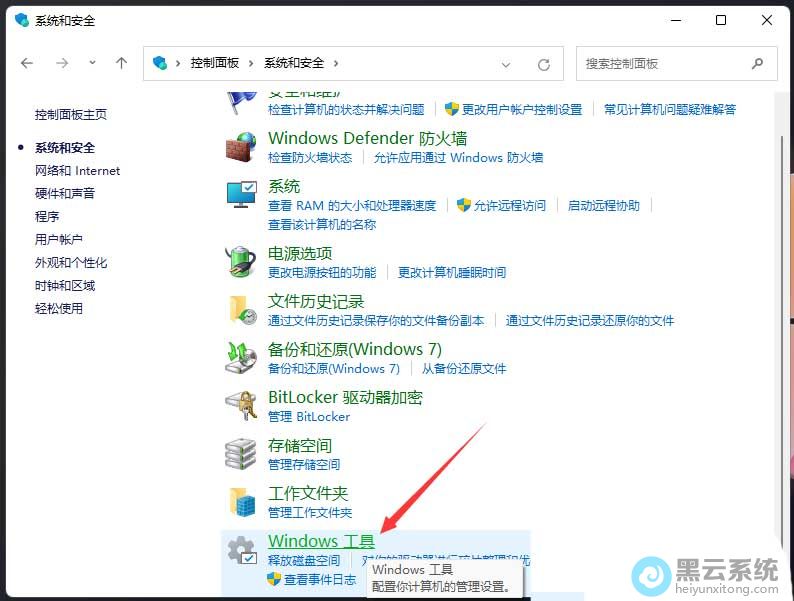The height and width of the screenshot is (601, 794).
Task: Click 查看 RAM 的大小和处理器速度
Action: pos(352,206)
